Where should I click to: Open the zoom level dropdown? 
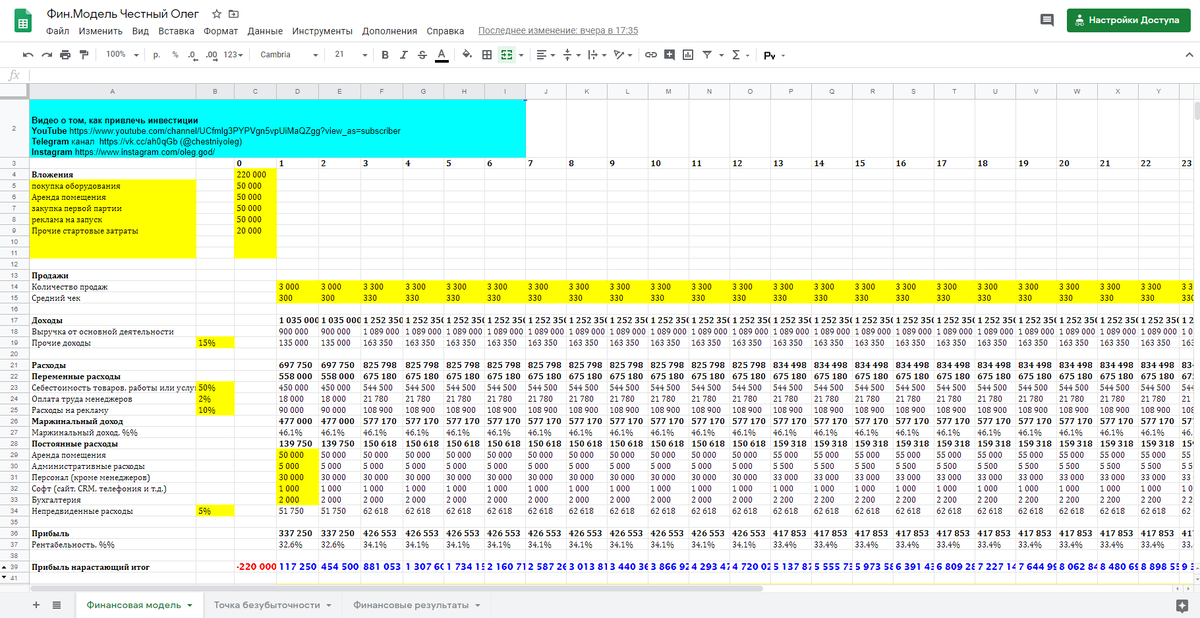(x=122, y=55)
